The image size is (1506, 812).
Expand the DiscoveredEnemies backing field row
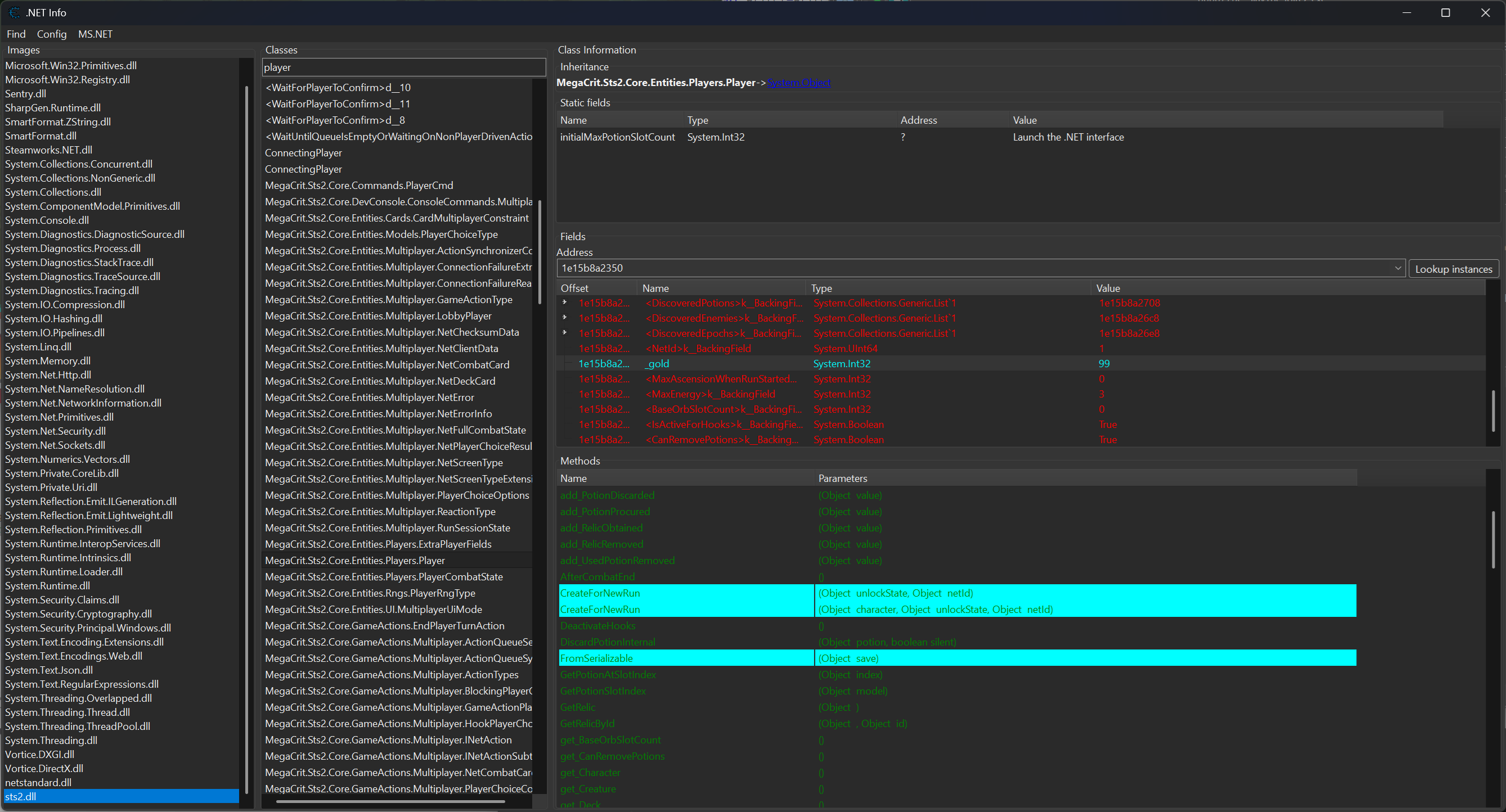coord(565,318)
